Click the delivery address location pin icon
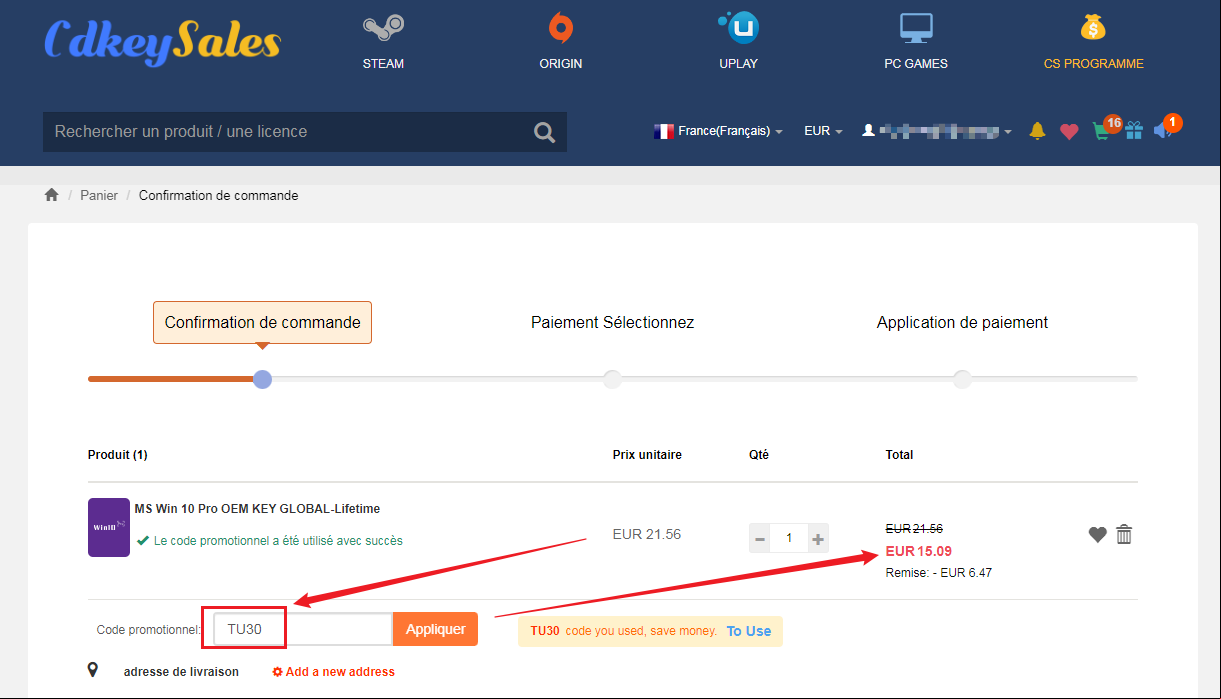1221x699 pixels. point(93,670)
